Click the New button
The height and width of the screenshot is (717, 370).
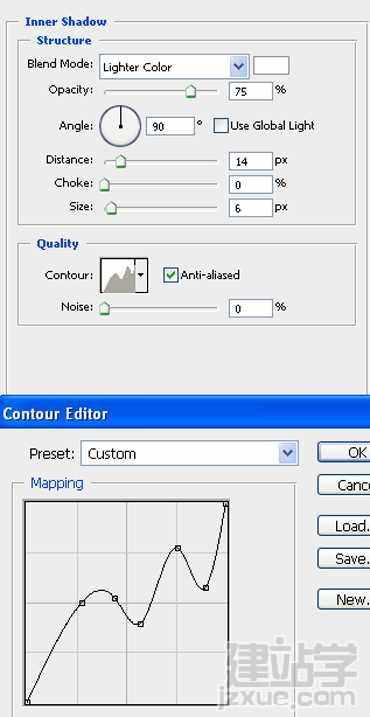343,599
